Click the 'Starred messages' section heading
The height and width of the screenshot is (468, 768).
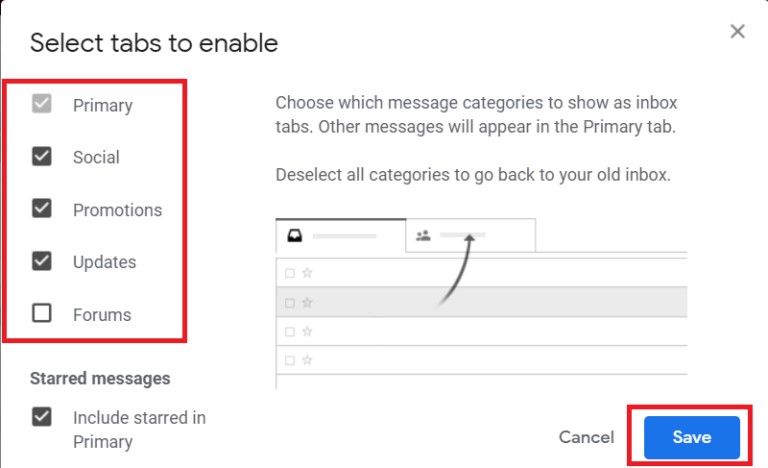(x=100, y=378)
